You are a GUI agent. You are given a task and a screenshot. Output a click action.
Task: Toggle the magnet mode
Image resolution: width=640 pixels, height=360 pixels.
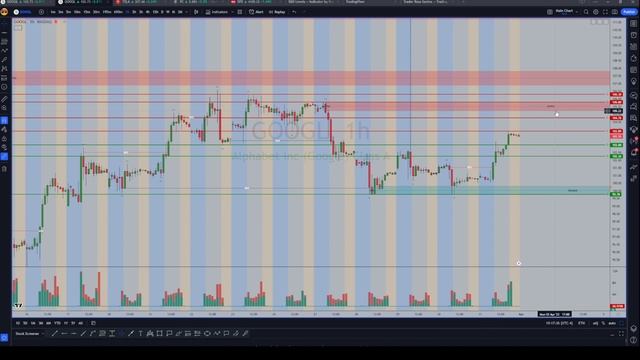coord(4,120)
